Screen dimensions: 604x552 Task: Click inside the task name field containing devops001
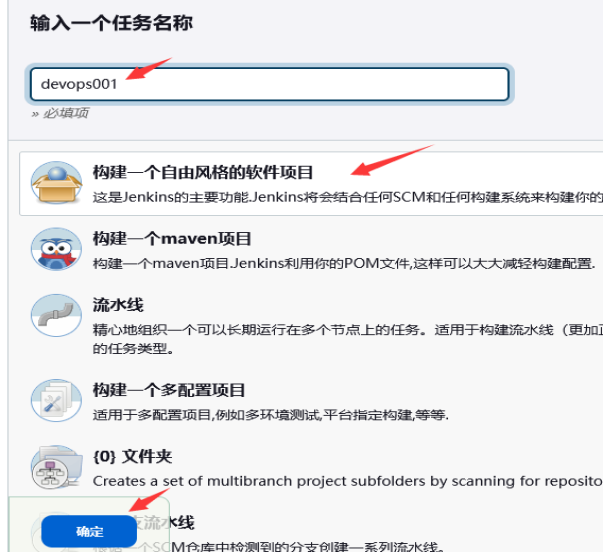point(270,84)
